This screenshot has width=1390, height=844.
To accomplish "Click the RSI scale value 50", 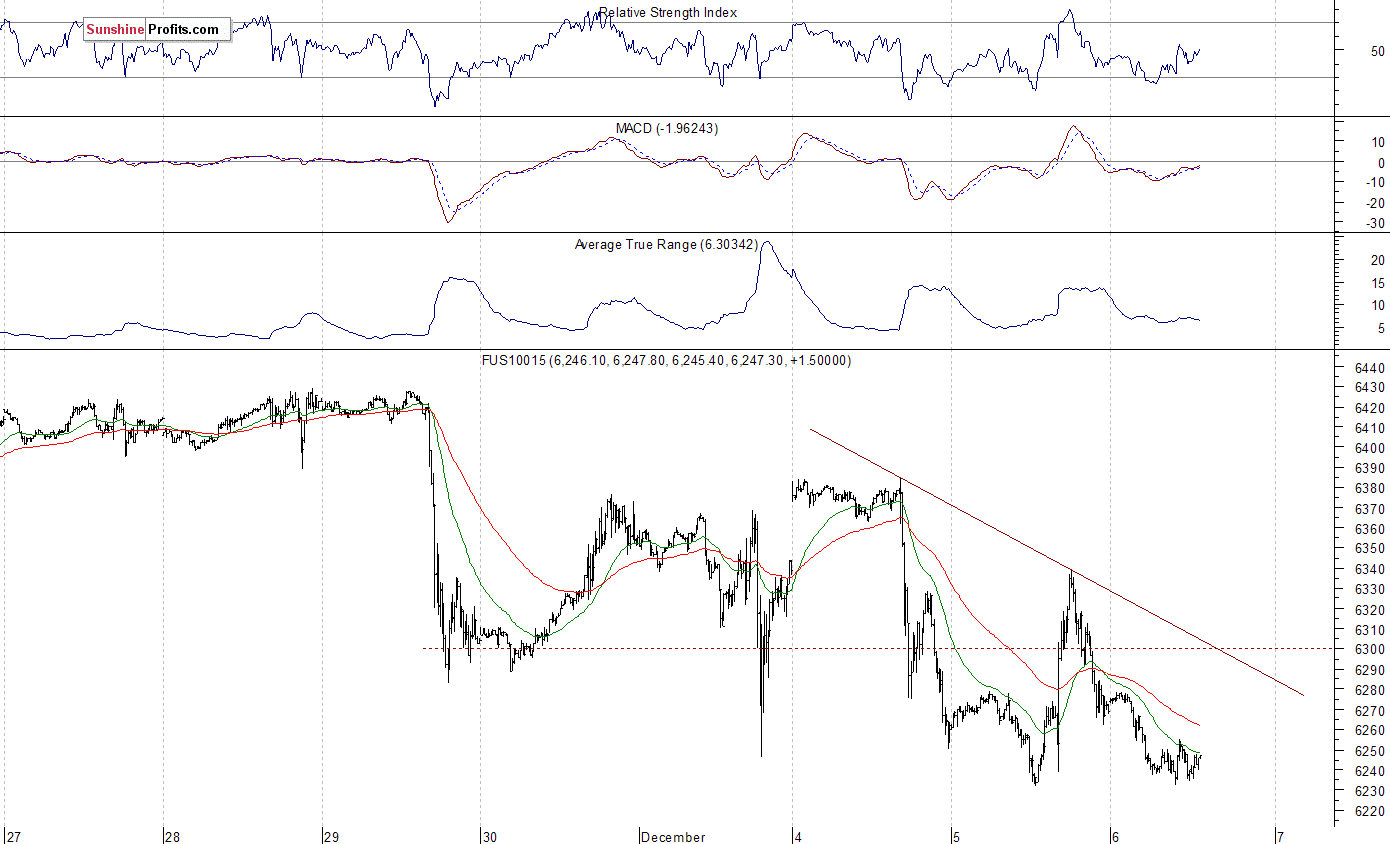I will coord(1378,50).
